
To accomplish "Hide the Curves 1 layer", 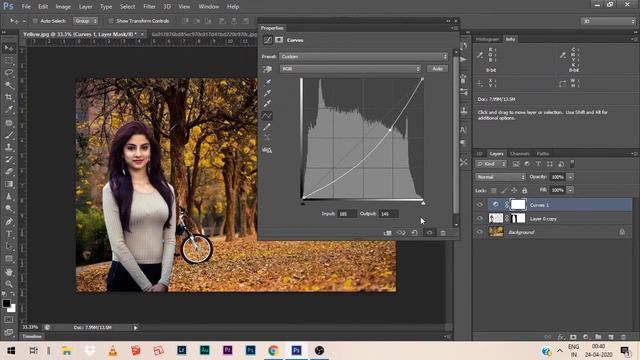I will pyautogui.click(x=480, y=205).
